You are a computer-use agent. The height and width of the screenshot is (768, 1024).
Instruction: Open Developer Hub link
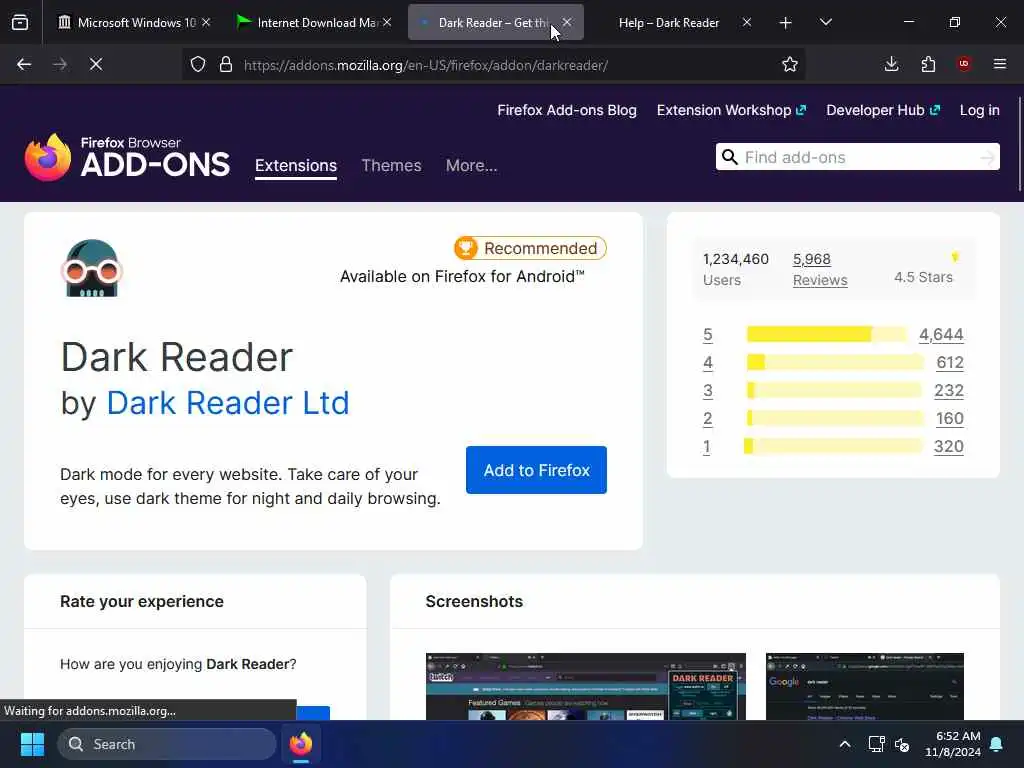pyautogui.click(x=883, y=110)
